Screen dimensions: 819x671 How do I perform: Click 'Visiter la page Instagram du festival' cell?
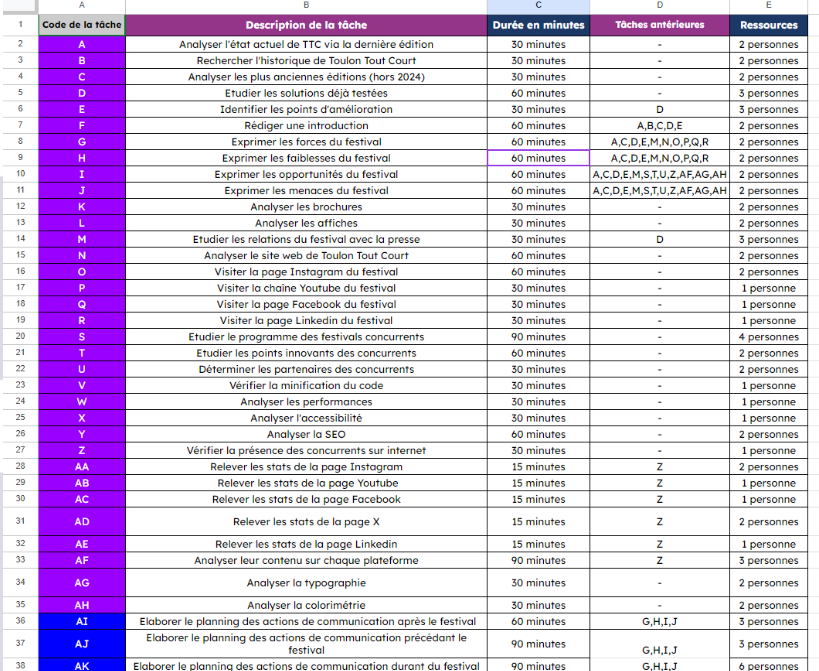click(x=306, y=272)
